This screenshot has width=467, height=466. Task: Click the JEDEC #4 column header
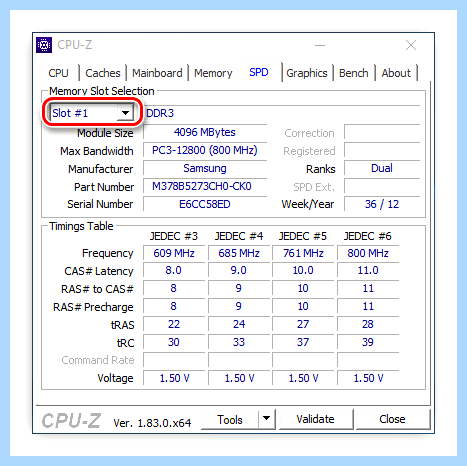coord(239,236)
